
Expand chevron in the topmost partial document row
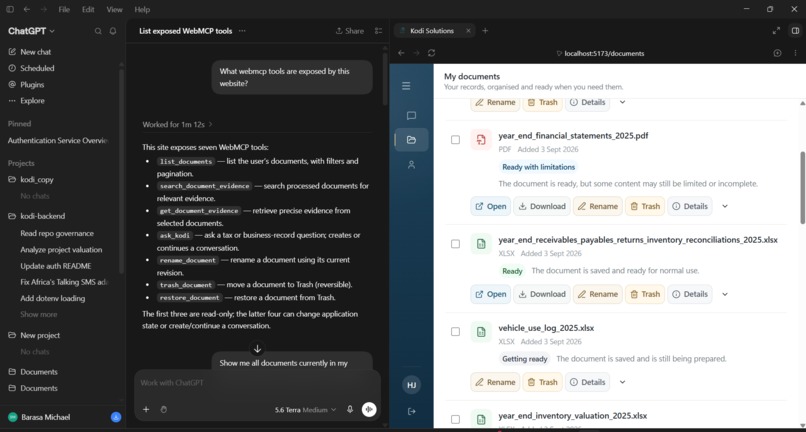[622, 102]
